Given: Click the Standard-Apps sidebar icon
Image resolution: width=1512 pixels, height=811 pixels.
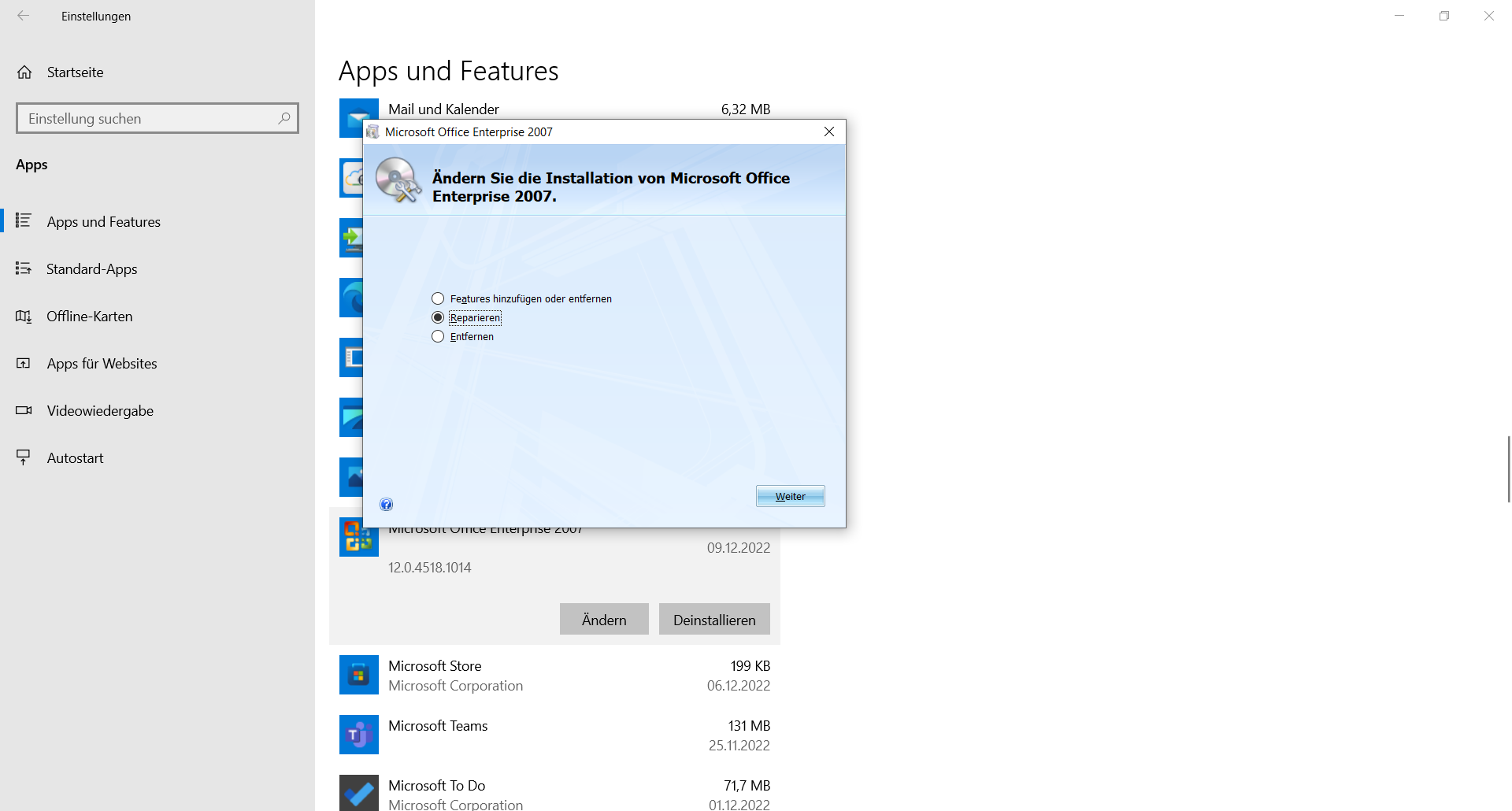Looking at the screenshot, I should tap(24, 268).
